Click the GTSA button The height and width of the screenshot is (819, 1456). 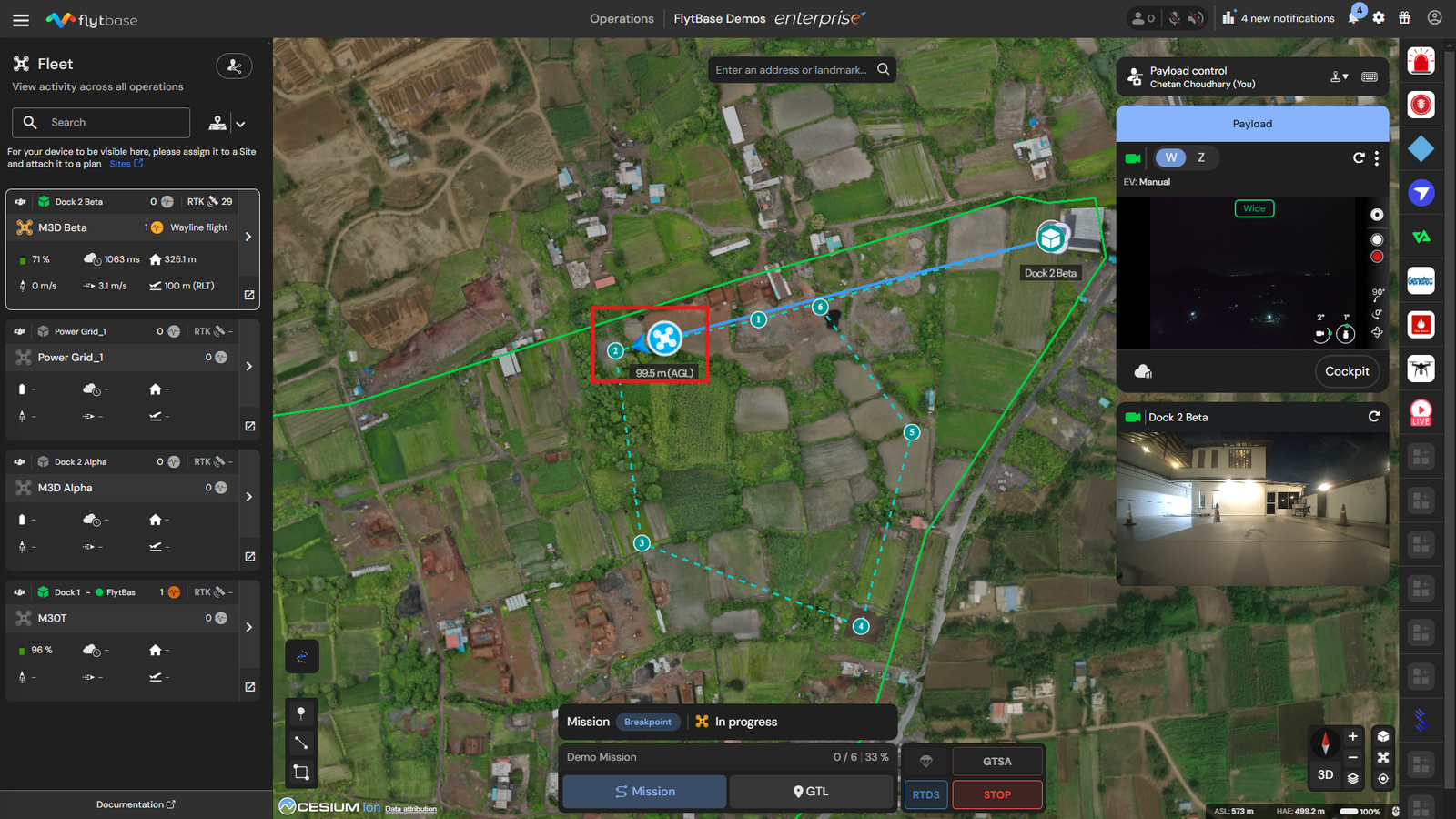point(997,762)
